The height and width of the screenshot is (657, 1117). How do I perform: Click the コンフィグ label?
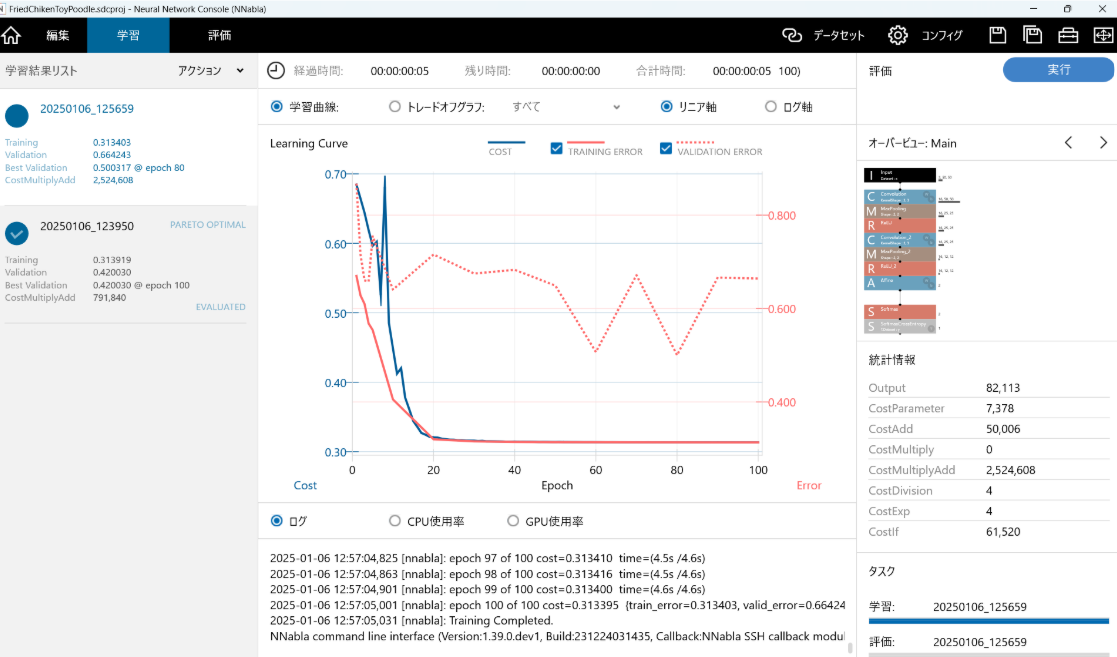point(942,36)
